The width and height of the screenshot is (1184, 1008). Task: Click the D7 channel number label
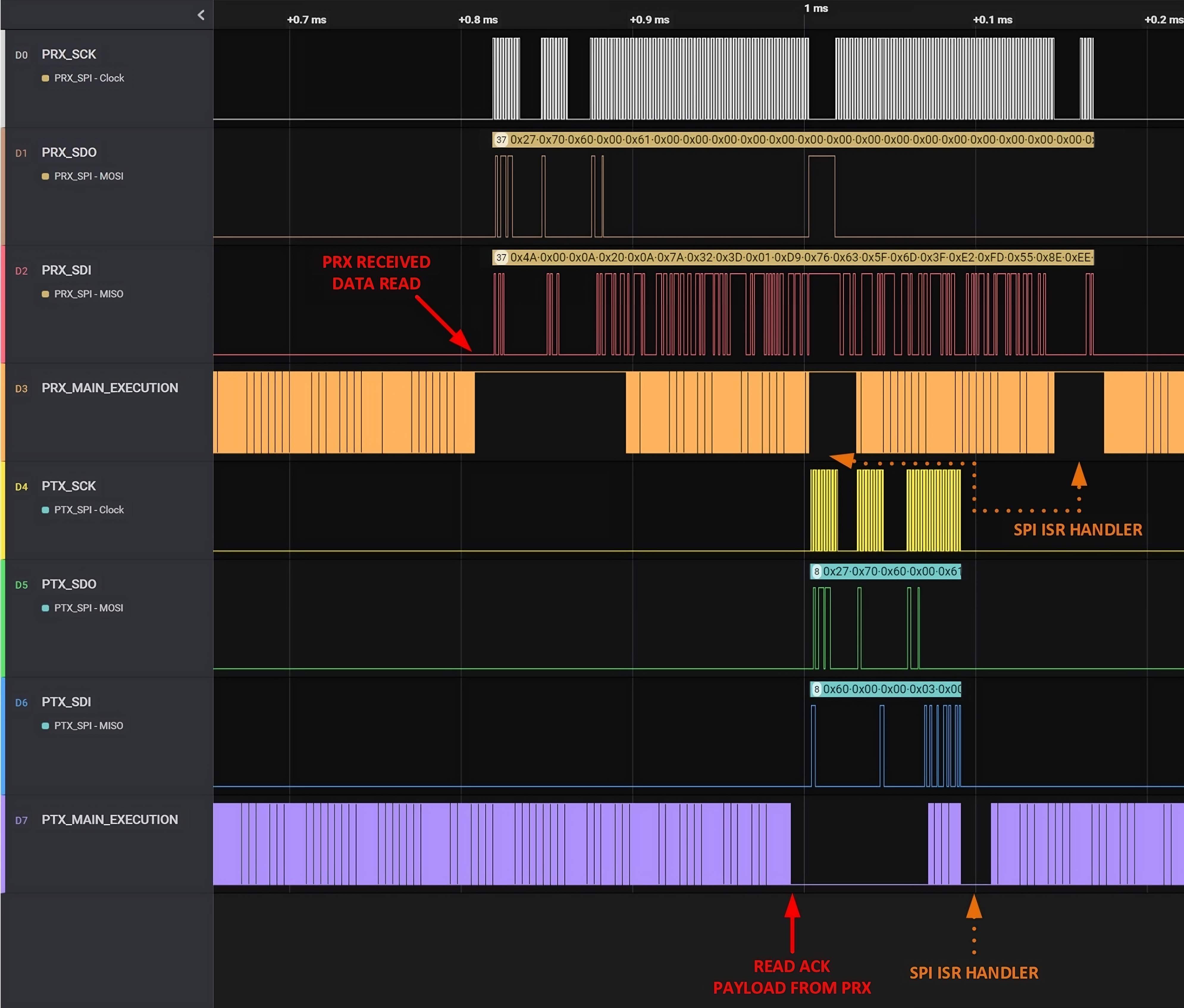[x=21, y=821]
